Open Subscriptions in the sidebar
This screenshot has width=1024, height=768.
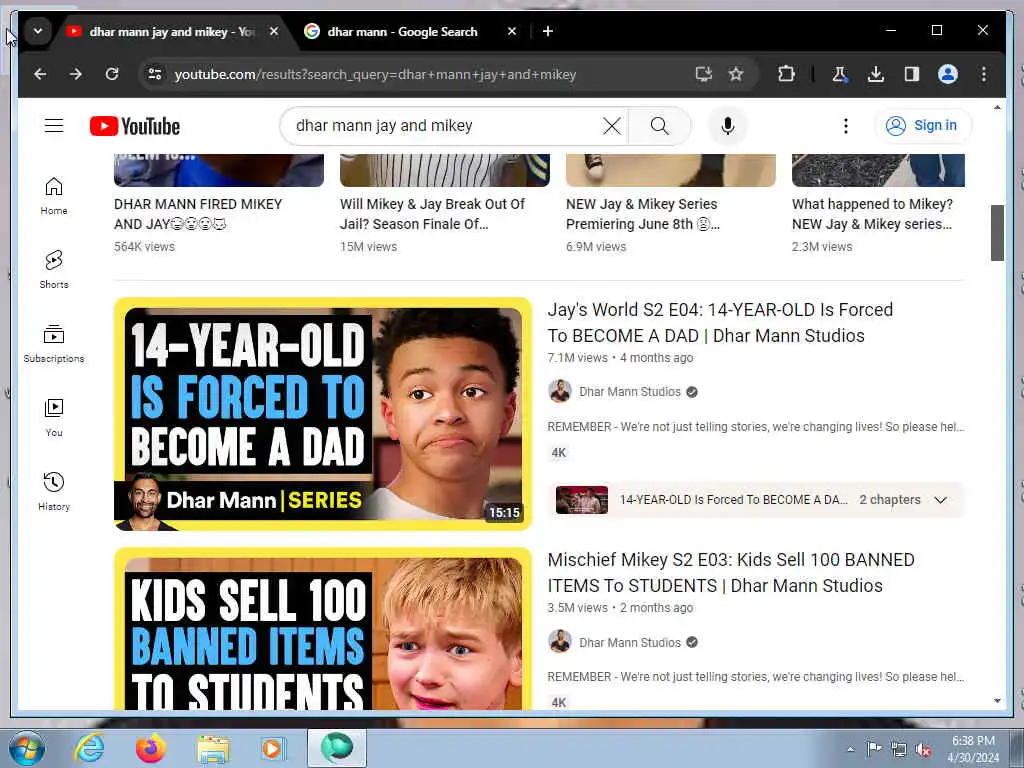point(54,344)
